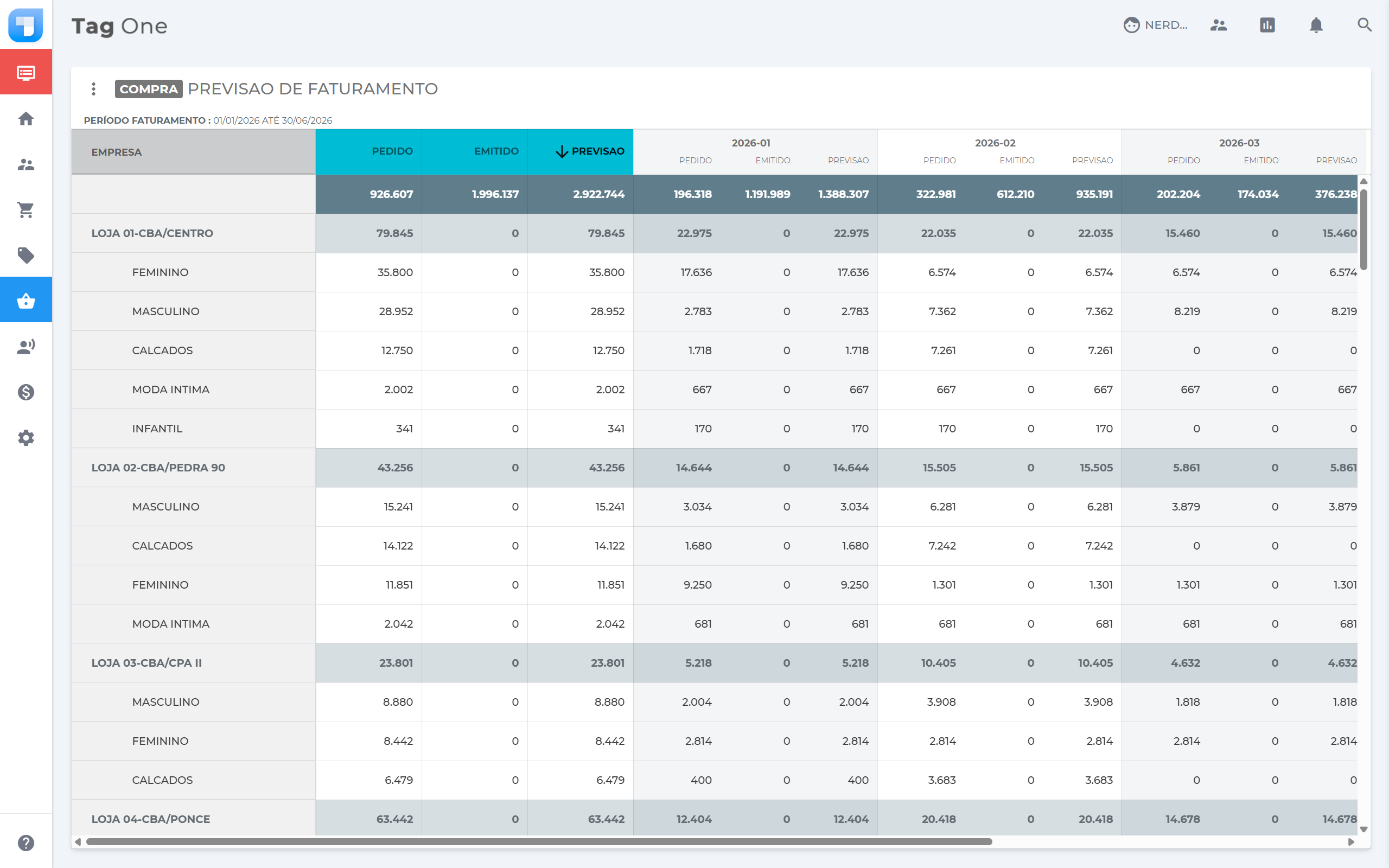Screen dimensions: 1389x868
Task: Open the help question mark icon
Action: click(26, 843)
